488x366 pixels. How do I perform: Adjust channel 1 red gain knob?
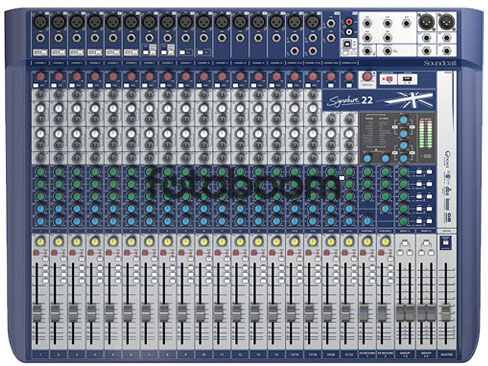click(x=40, y=77)
